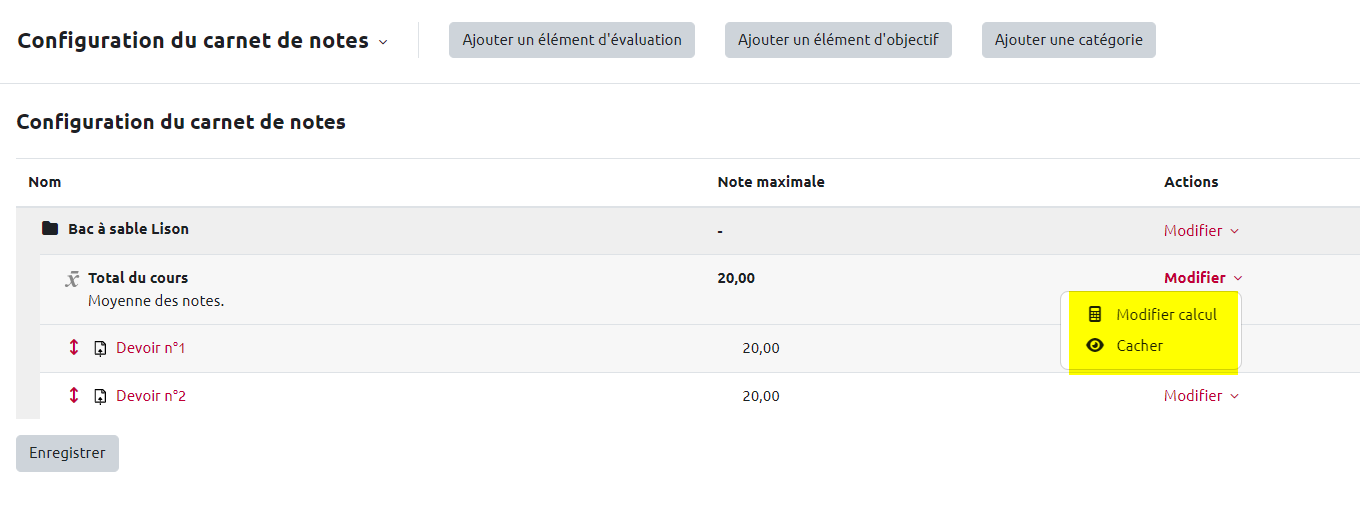
Task: Click the move arrows icon for Devoir n°1
Action: coord(73,348)
